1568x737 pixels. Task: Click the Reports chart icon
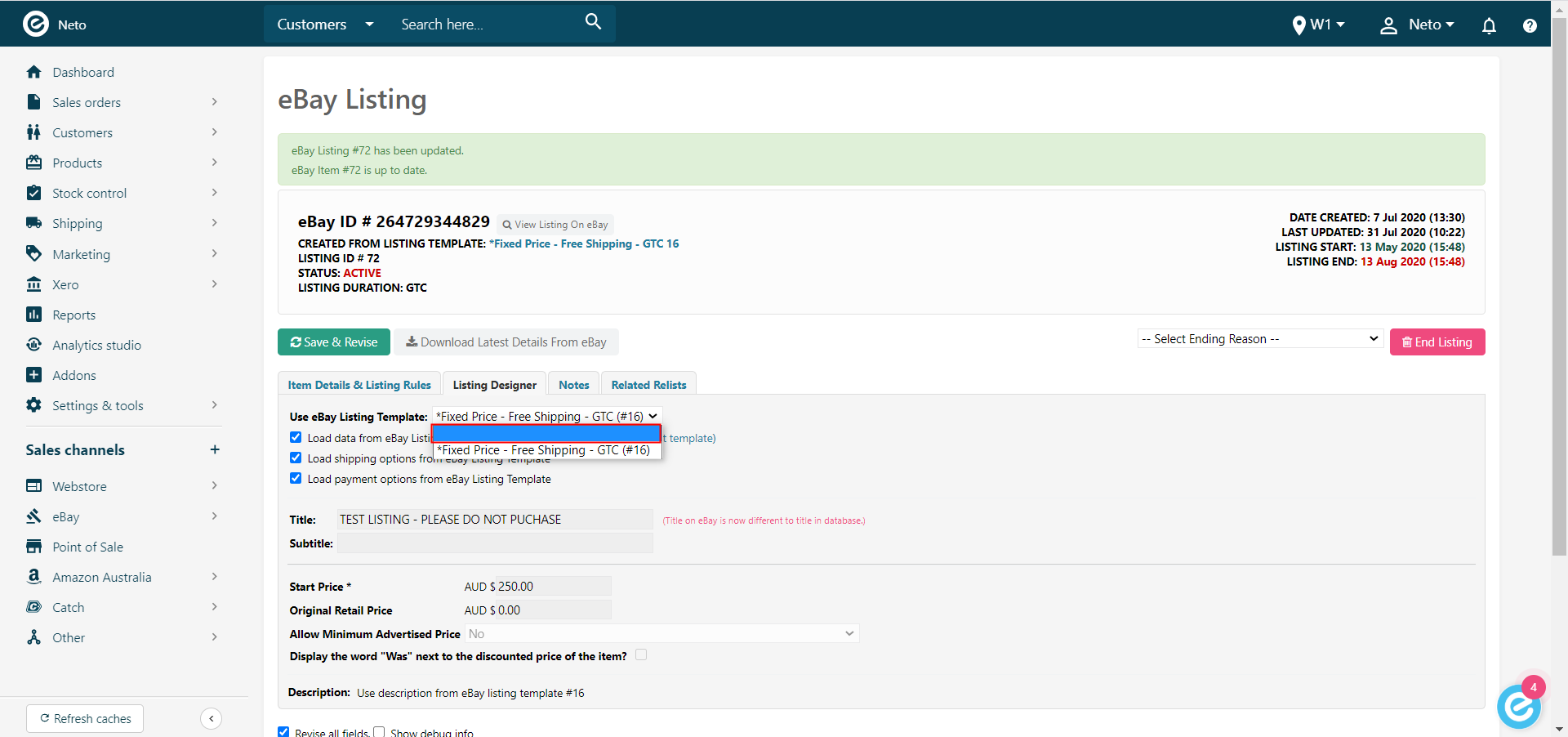click(x=33, y=315)
